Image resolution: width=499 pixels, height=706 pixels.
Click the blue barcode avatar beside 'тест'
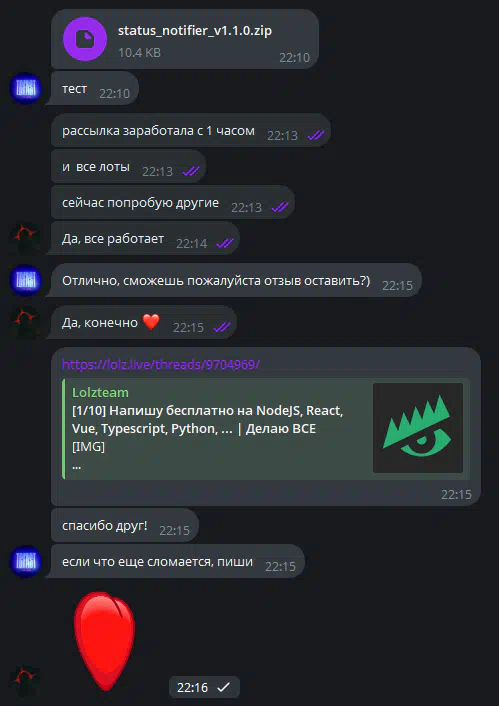click(x=26, y=89)
